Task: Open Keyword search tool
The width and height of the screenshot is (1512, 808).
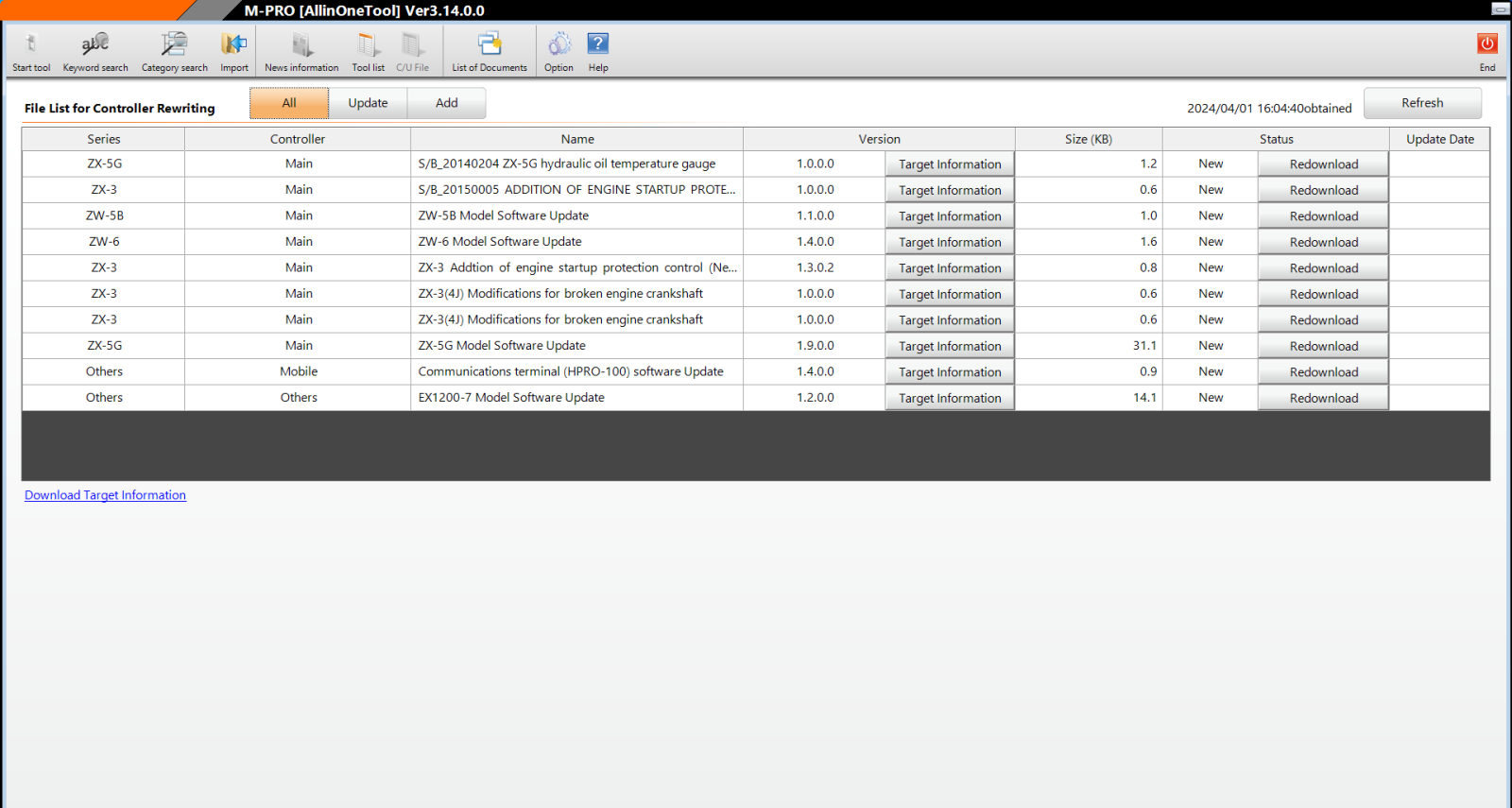Action: point(95,51)
